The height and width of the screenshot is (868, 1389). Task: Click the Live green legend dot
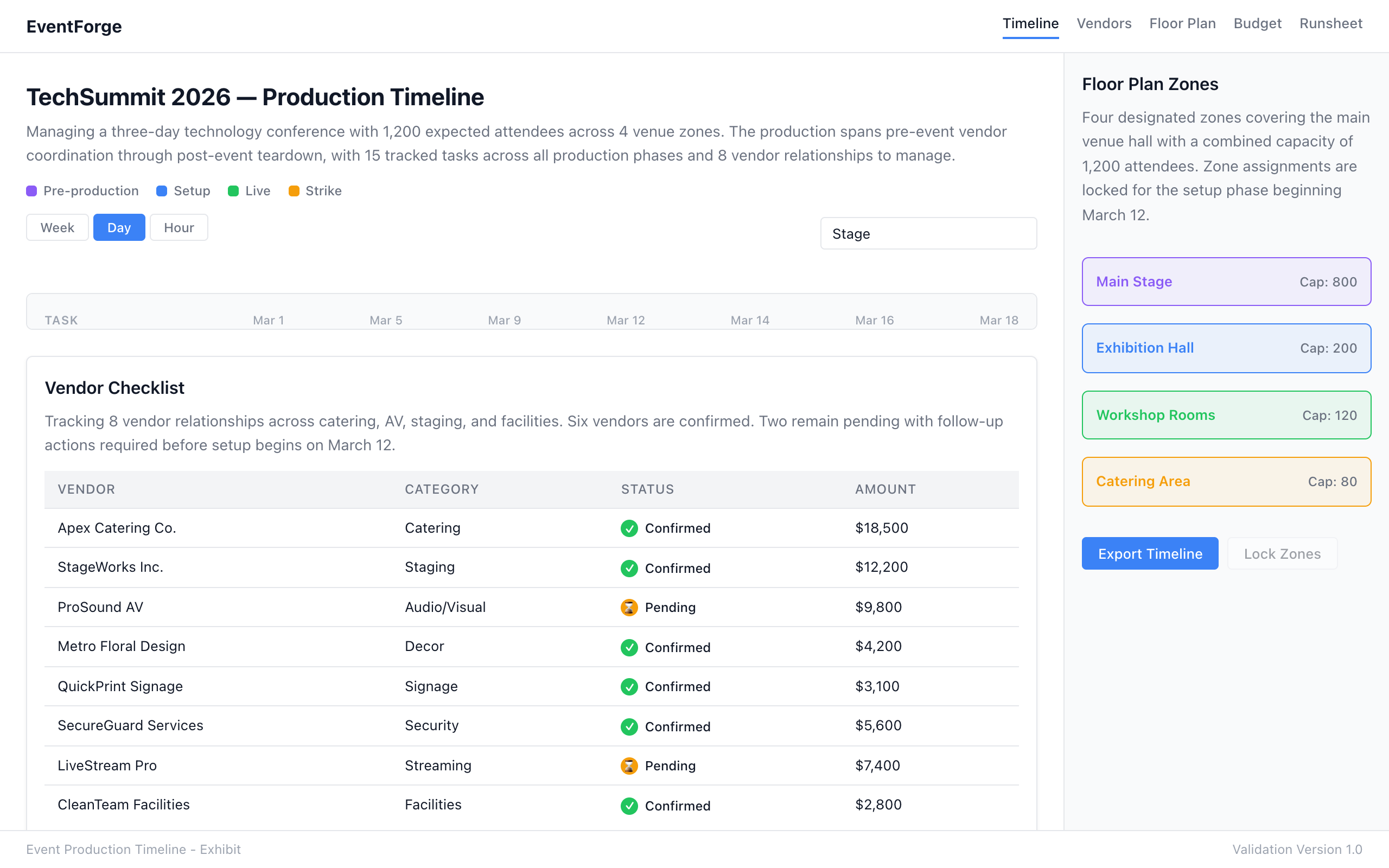(x=233, y=190)
